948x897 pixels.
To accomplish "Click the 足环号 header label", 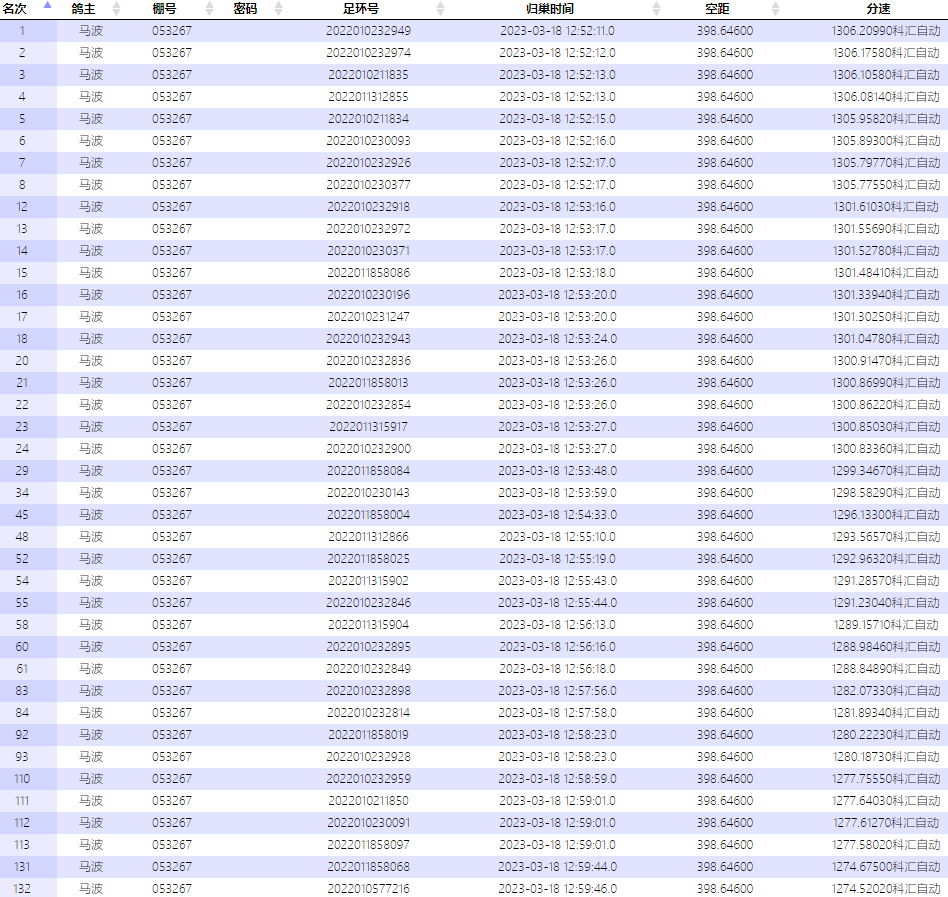I will click(361, 9).
